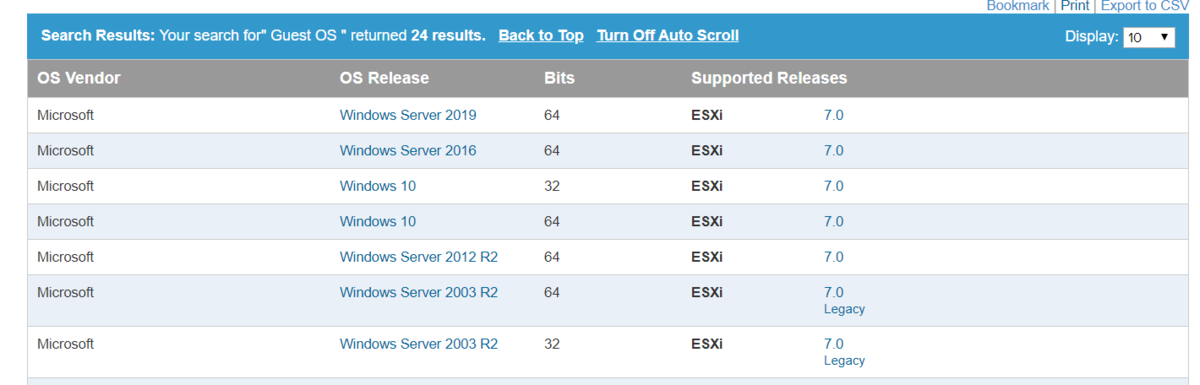Click 7.0 for Windows Server 2019
Image resolution: width=1200 pixels, height=385 pixels.
coord(834,115)
